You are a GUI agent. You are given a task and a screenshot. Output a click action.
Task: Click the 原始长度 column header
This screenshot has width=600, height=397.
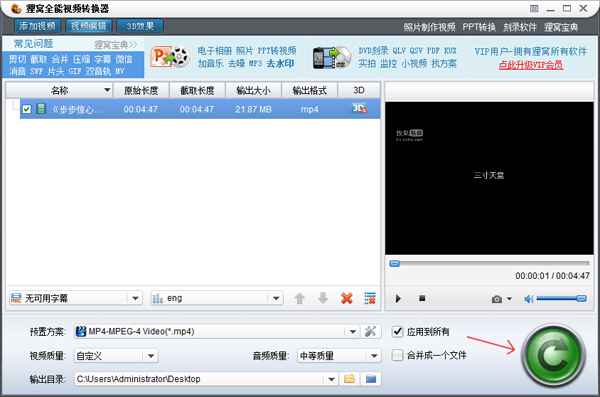(x=141, y=90)
